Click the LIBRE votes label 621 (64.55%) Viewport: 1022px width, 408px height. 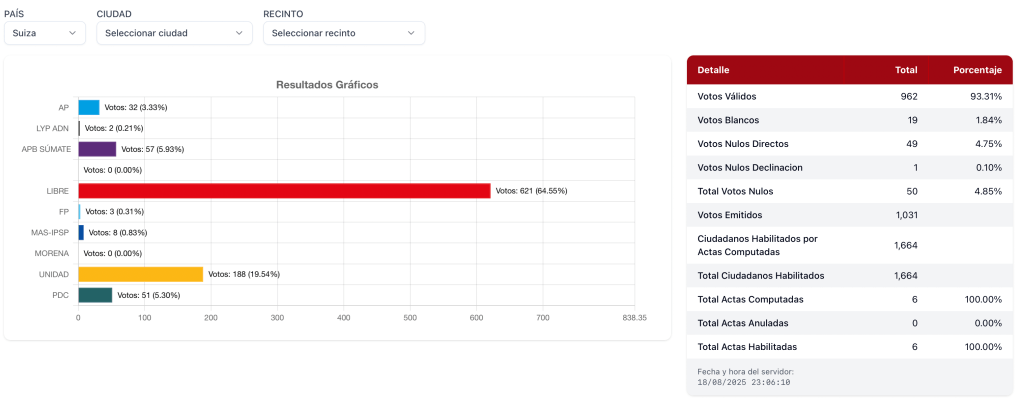click(x=531, y=191)
